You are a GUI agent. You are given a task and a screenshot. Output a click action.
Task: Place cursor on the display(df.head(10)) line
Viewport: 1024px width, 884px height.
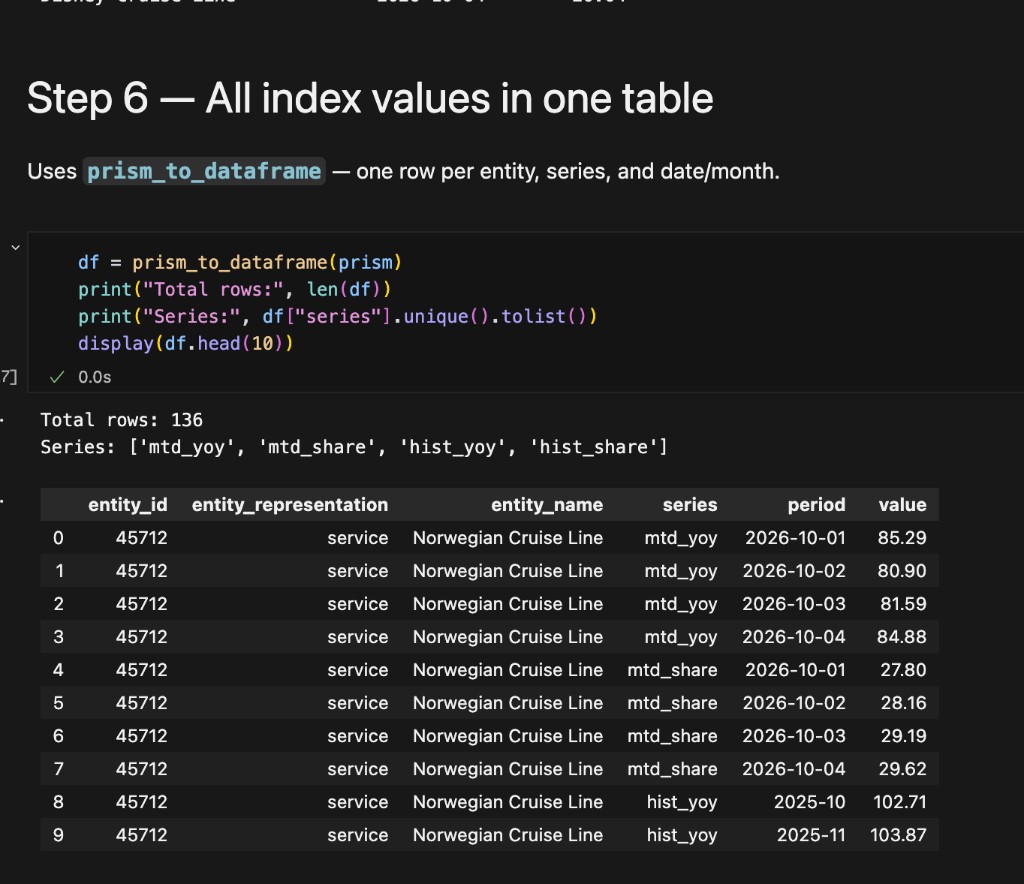click(x=186, y=343)
